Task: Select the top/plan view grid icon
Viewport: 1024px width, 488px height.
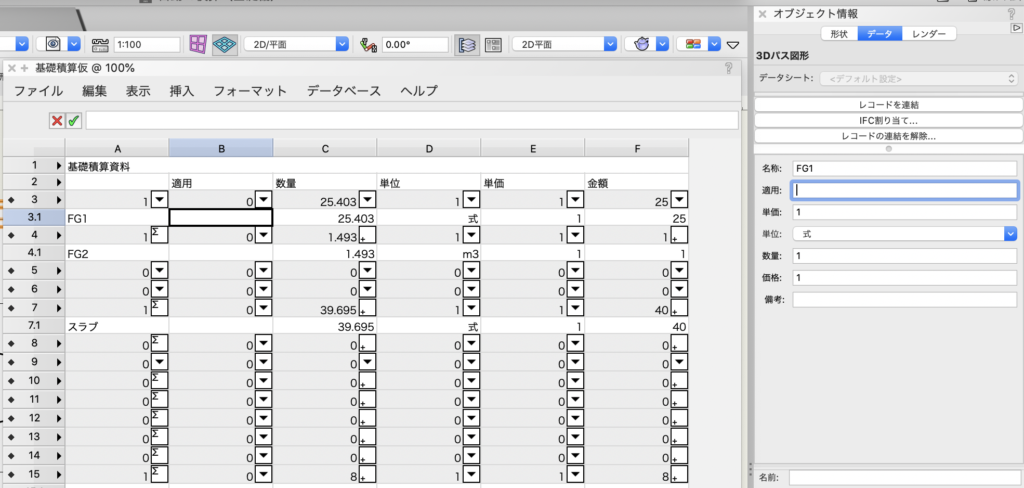Action: [225, 45]
